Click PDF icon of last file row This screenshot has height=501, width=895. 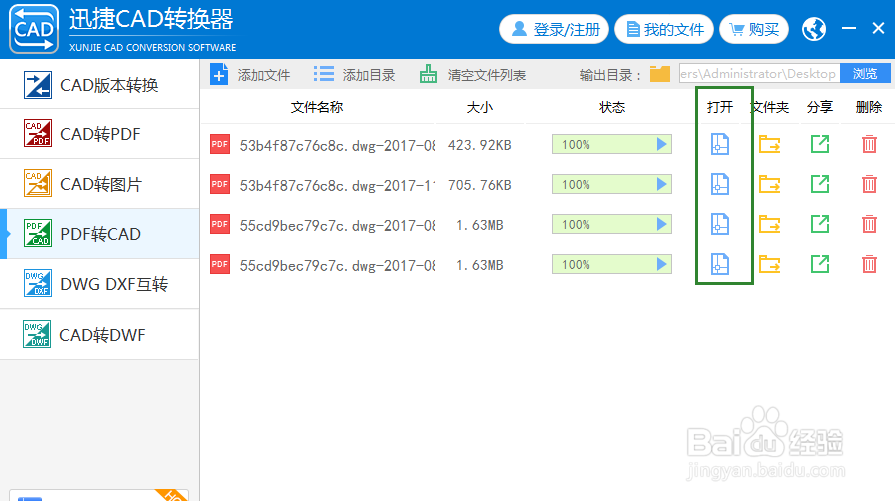(220, 264)
